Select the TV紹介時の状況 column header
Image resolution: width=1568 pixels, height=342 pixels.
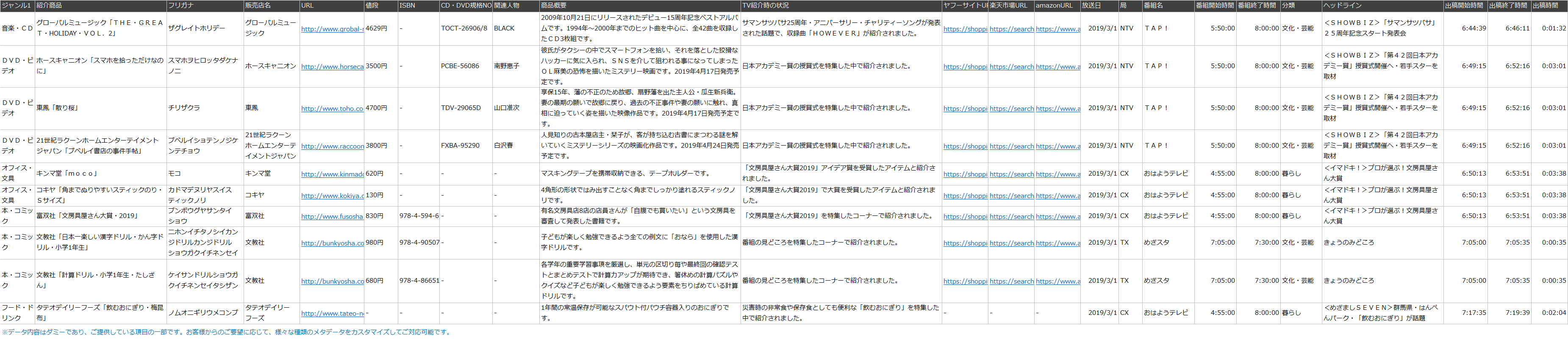pos(765,6)
